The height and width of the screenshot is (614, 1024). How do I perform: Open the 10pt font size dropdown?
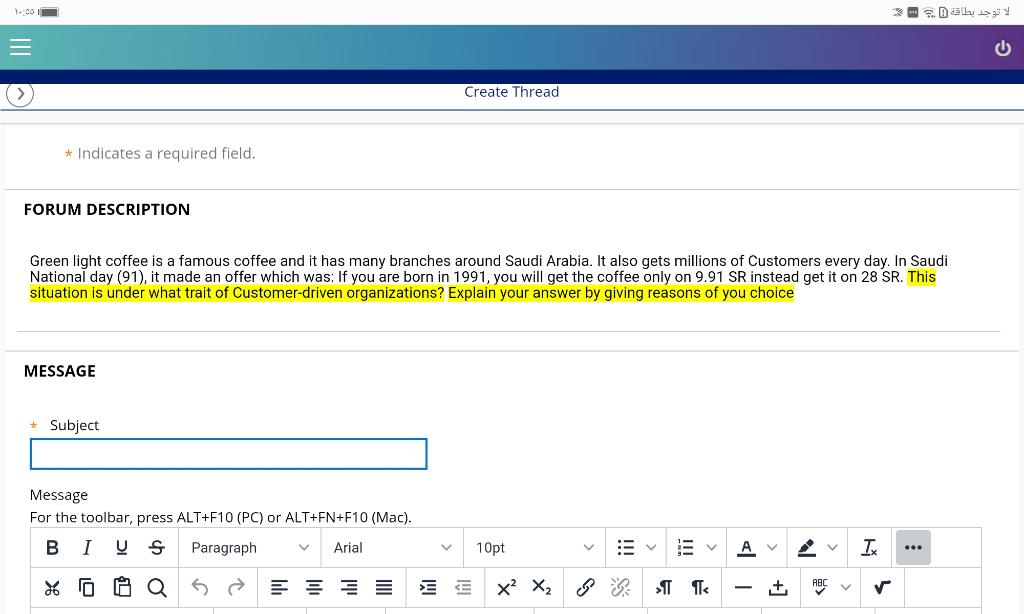pyautogui.click(x=533, y=547)
